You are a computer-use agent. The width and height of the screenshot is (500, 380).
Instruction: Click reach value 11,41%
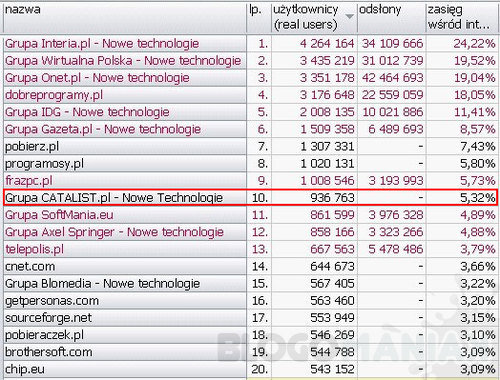[x=474, y=112]
